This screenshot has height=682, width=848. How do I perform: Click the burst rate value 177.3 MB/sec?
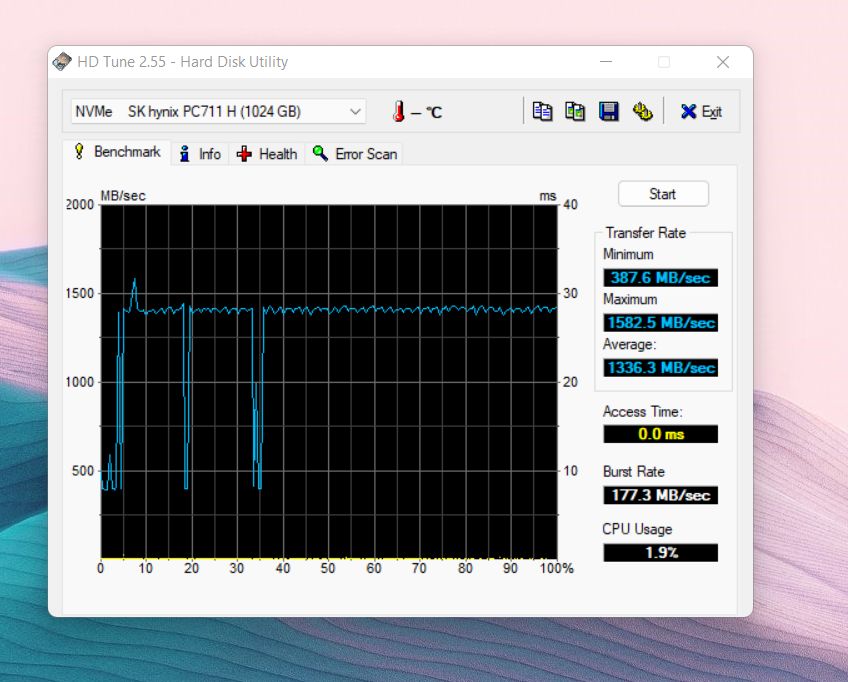coord(660,495)
